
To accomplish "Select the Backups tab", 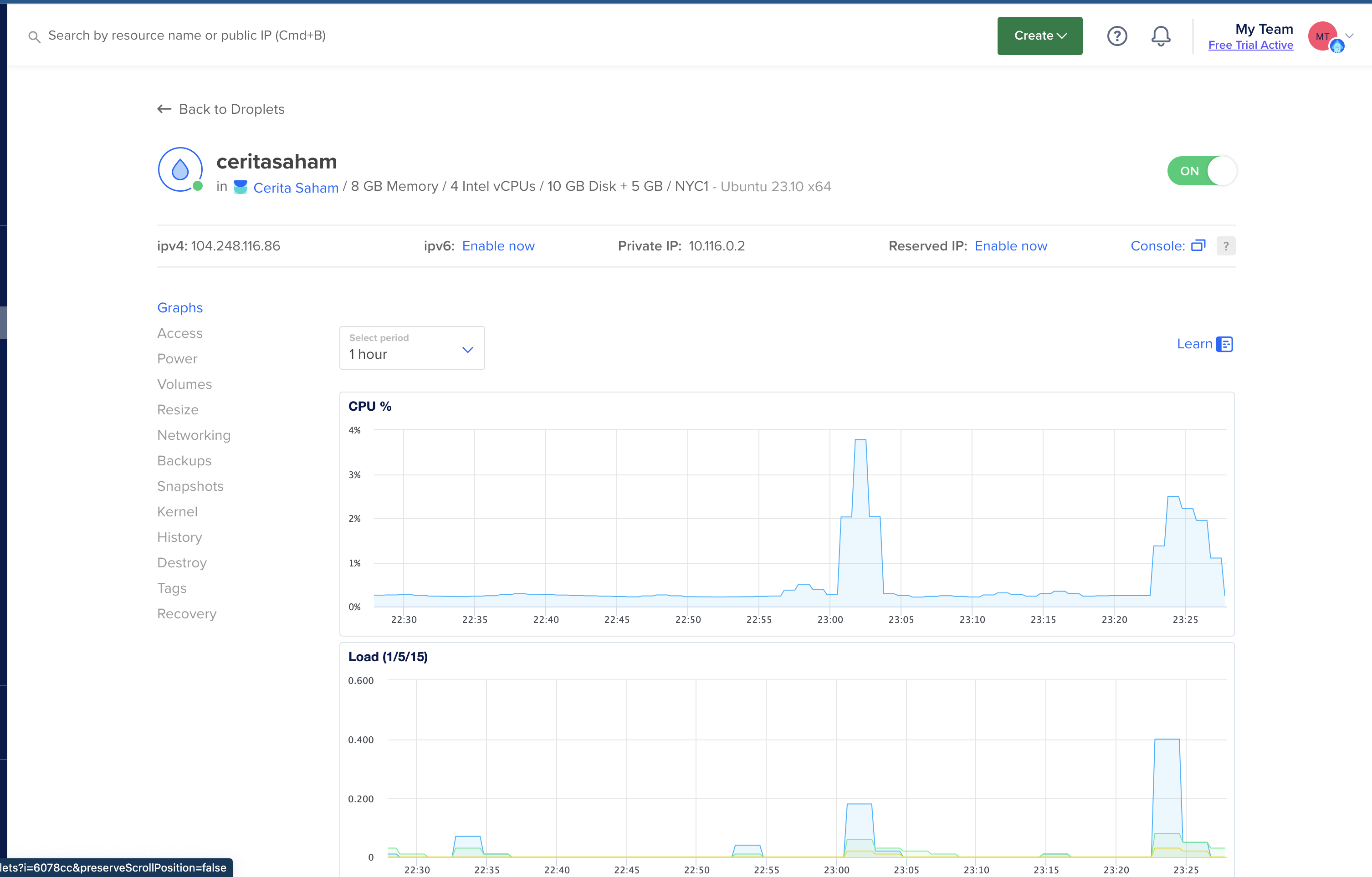I will pos(184,461).
